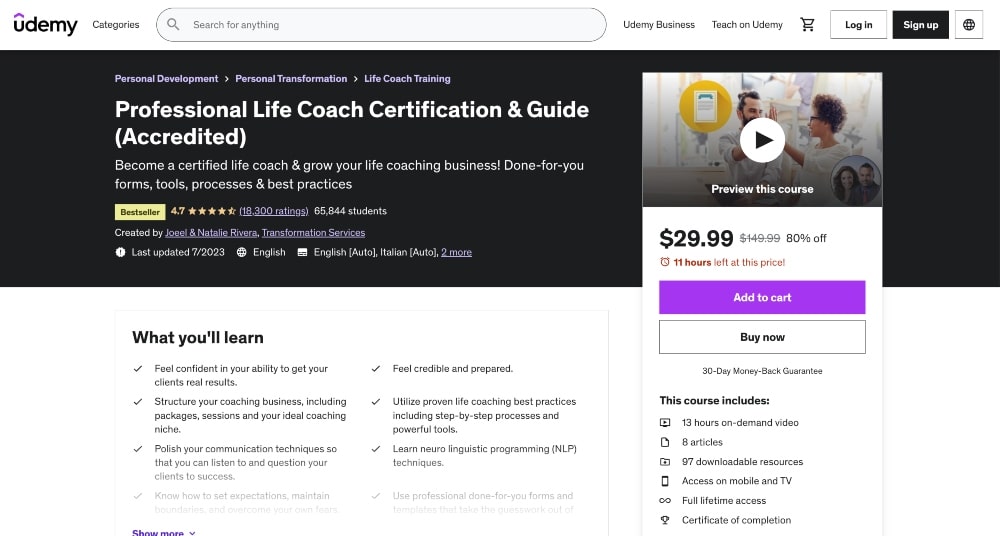Click the Personal Transformation breadcrumb
The image size is (1000, 536).
point(291,79)
